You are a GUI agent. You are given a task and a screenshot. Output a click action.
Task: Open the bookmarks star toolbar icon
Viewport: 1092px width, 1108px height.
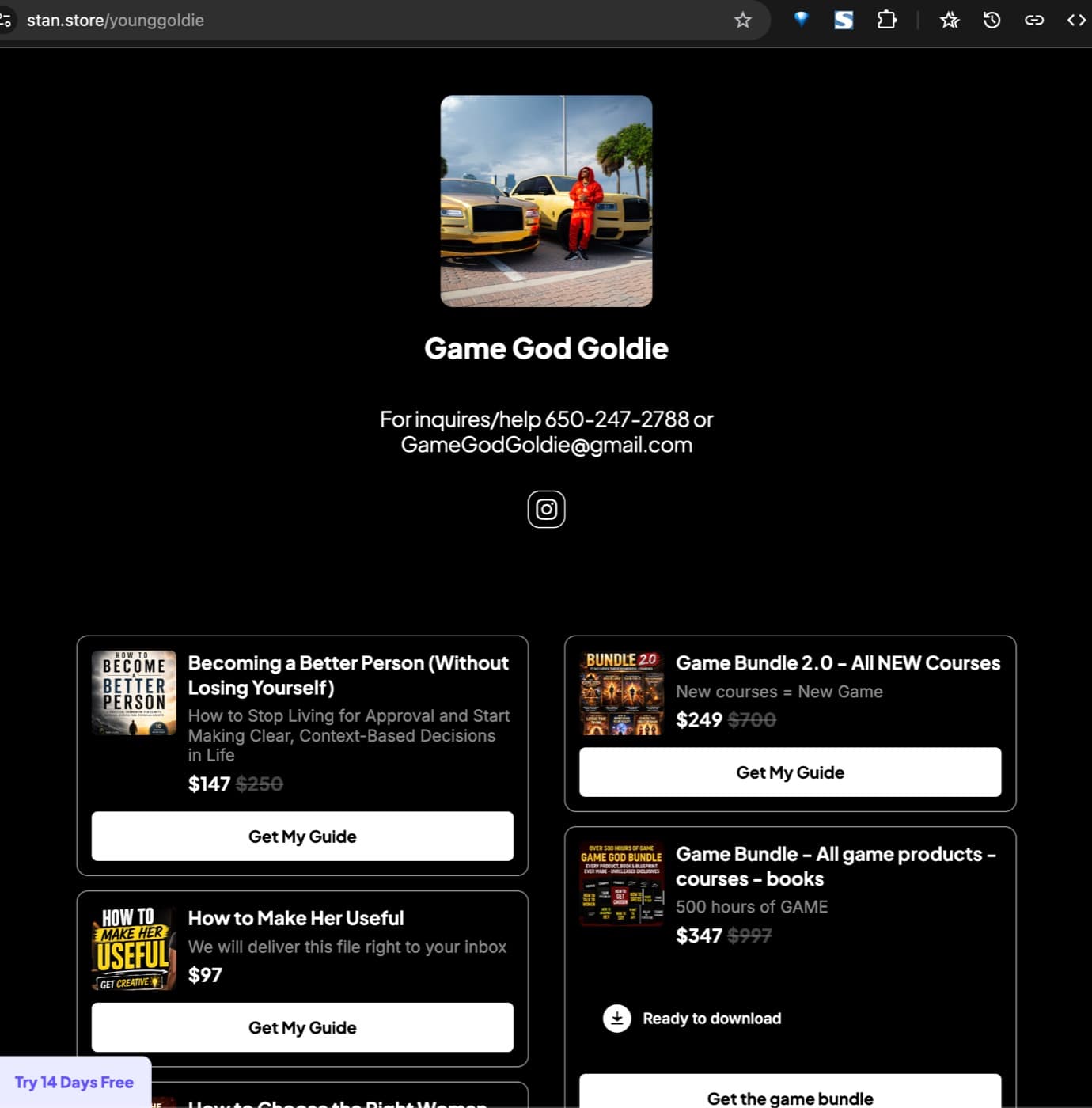coord(950,20)
